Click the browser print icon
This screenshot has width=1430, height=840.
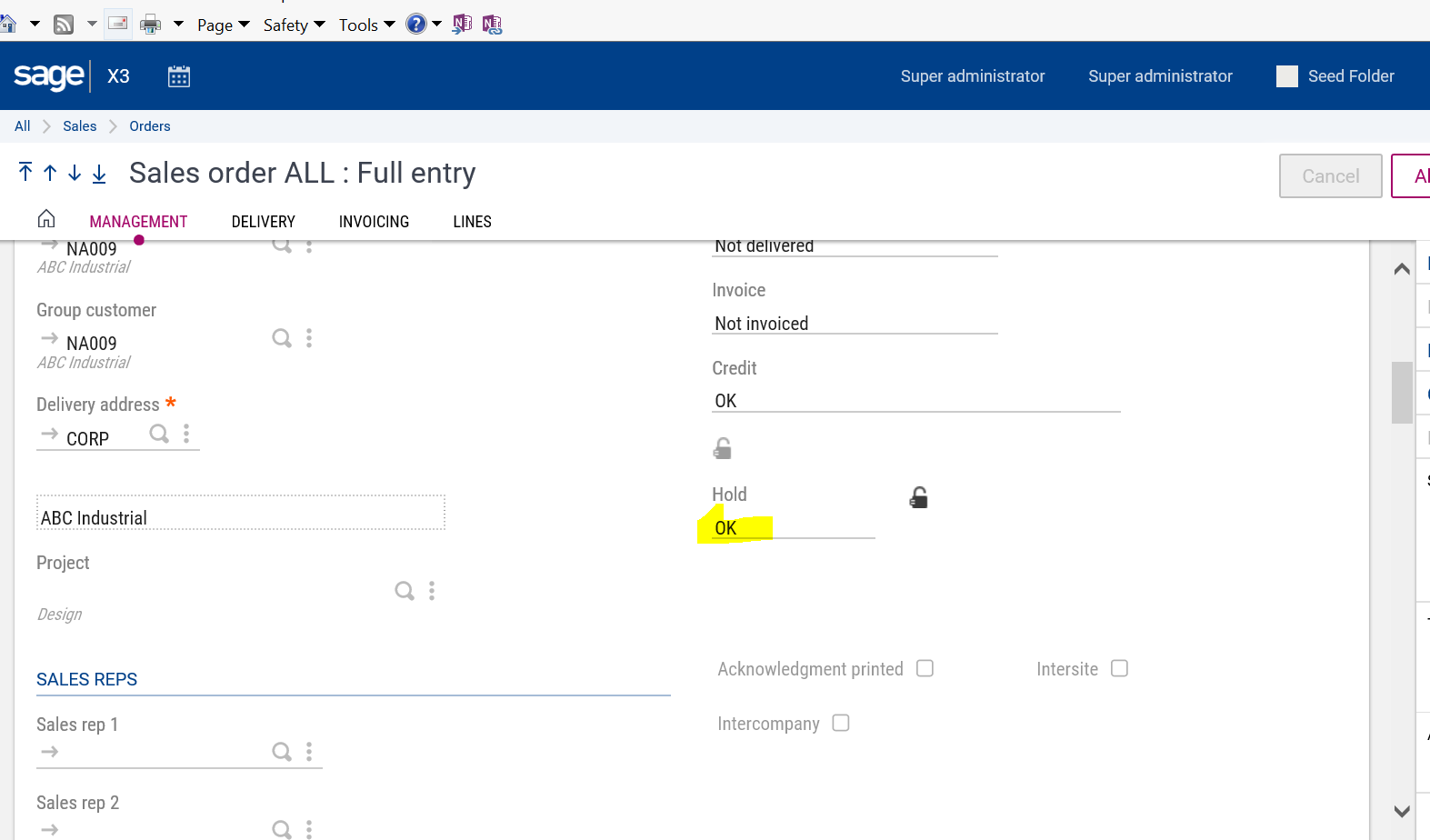pyautogui.click(x=151, y=25)
